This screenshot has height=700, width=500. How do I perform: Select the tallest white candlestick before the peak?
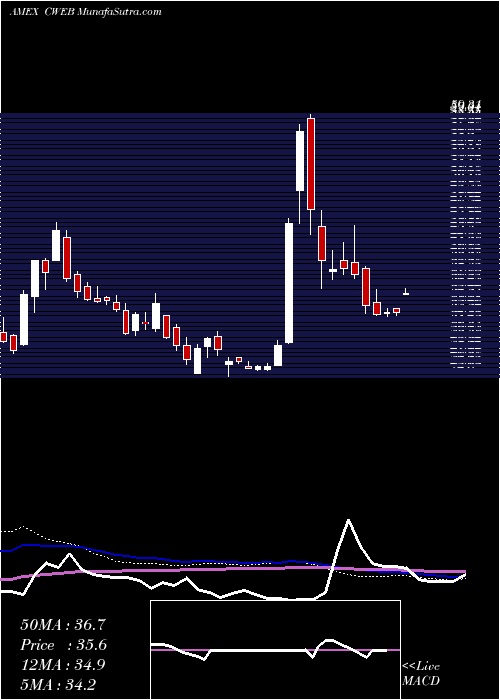pyautogui.click(x=289, y=283)
